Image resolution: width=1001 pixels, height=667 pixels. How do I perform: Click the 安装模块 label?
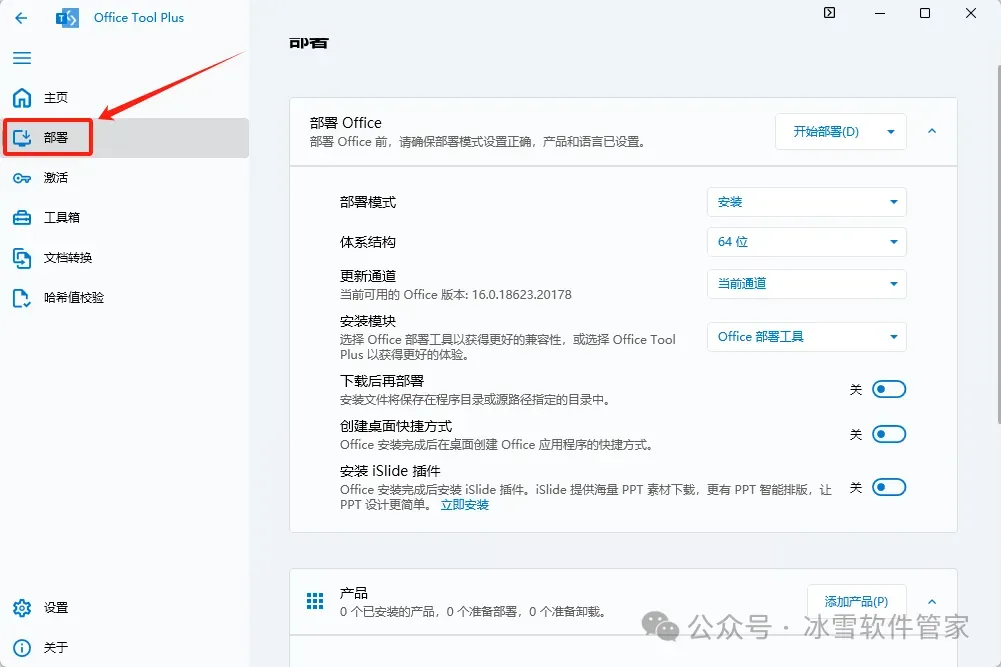pos(368,321)
